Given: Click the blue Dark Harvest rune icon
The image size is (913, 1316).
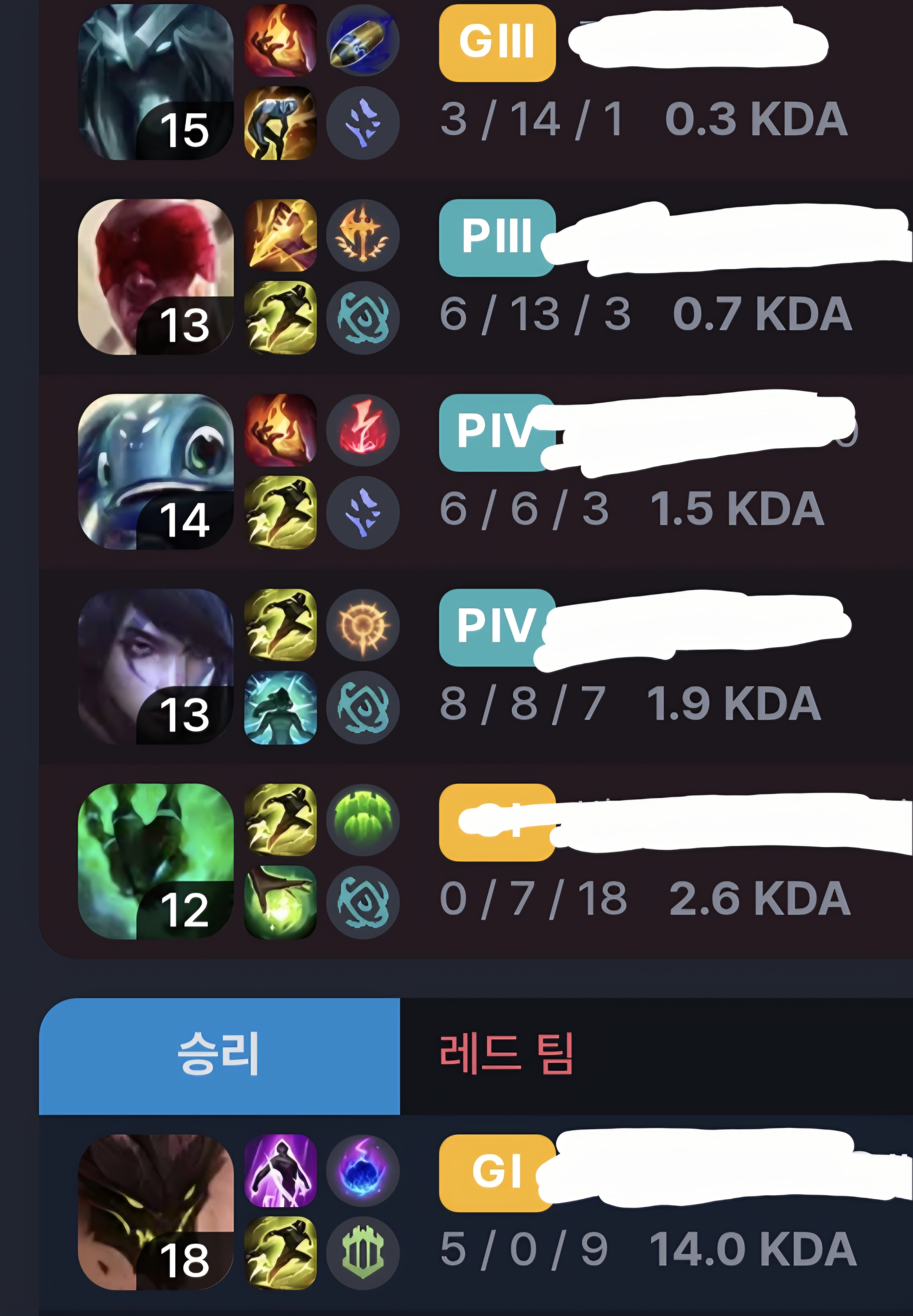Looking at the screenshot, I should click(363, 1171).
